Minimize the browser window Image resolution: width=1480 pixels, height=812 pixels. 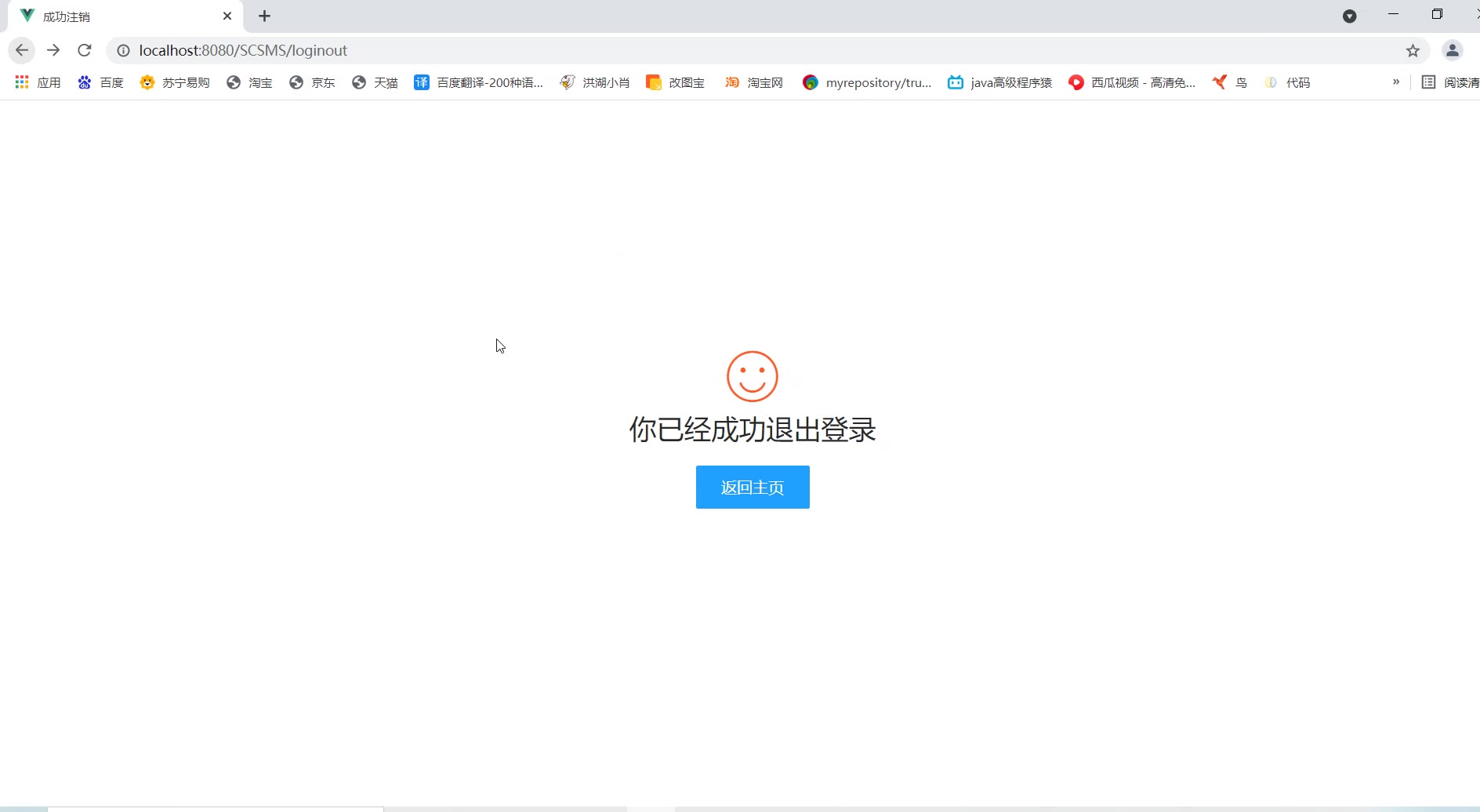pos(1393,14)
